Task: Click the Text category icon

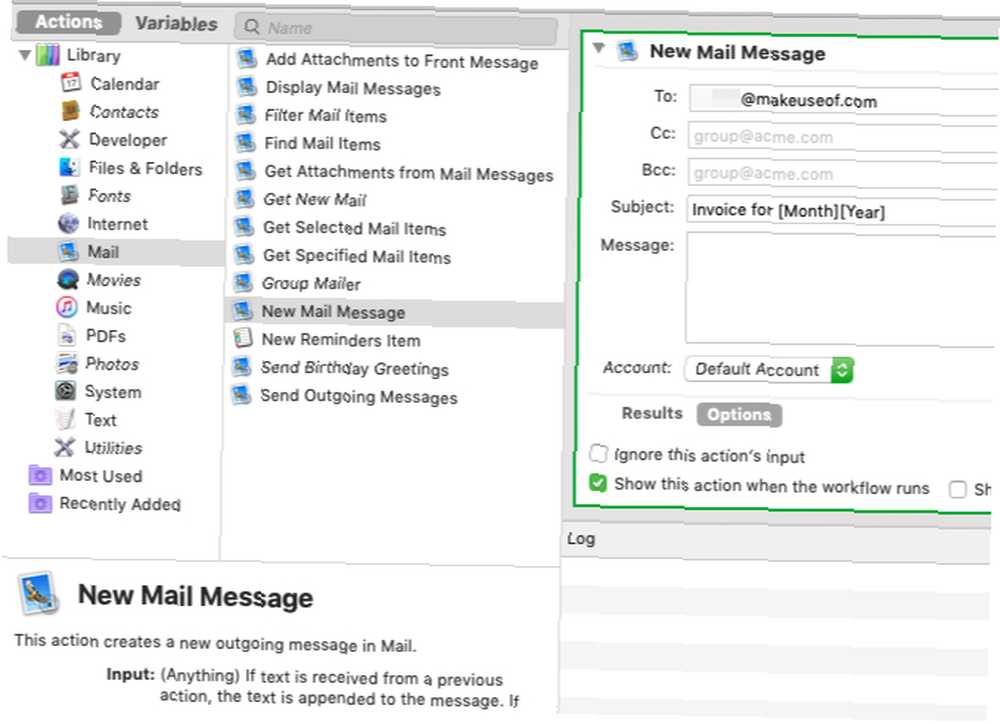Action: click(x=65, y=418)
